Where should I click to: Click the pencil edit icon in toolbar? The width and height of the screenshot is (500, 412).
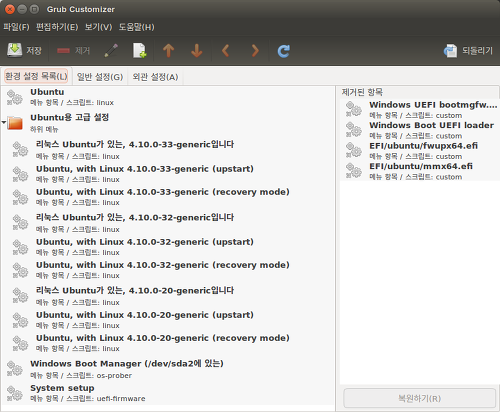111,51
